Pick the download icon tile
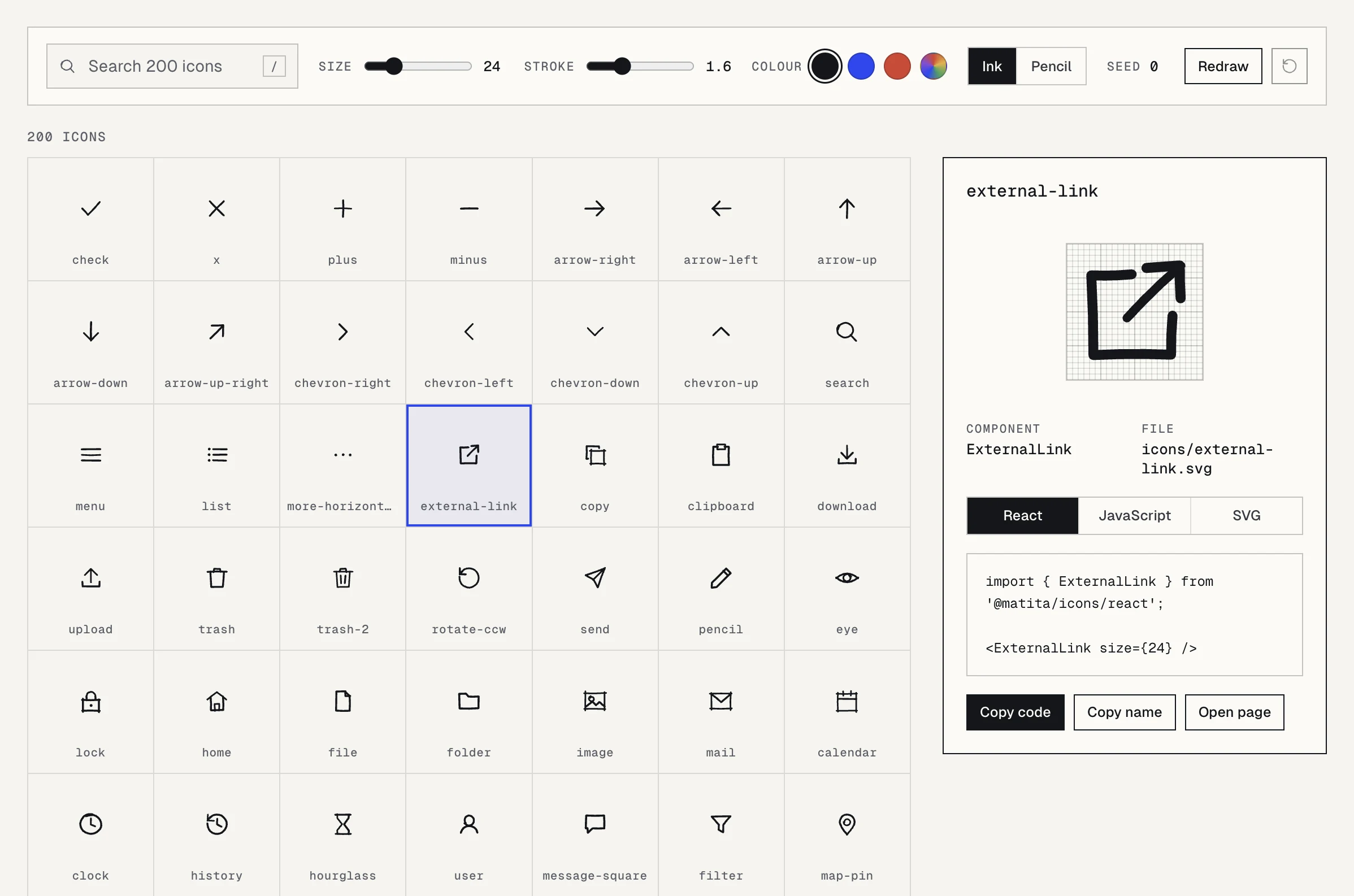 (847, 466)
